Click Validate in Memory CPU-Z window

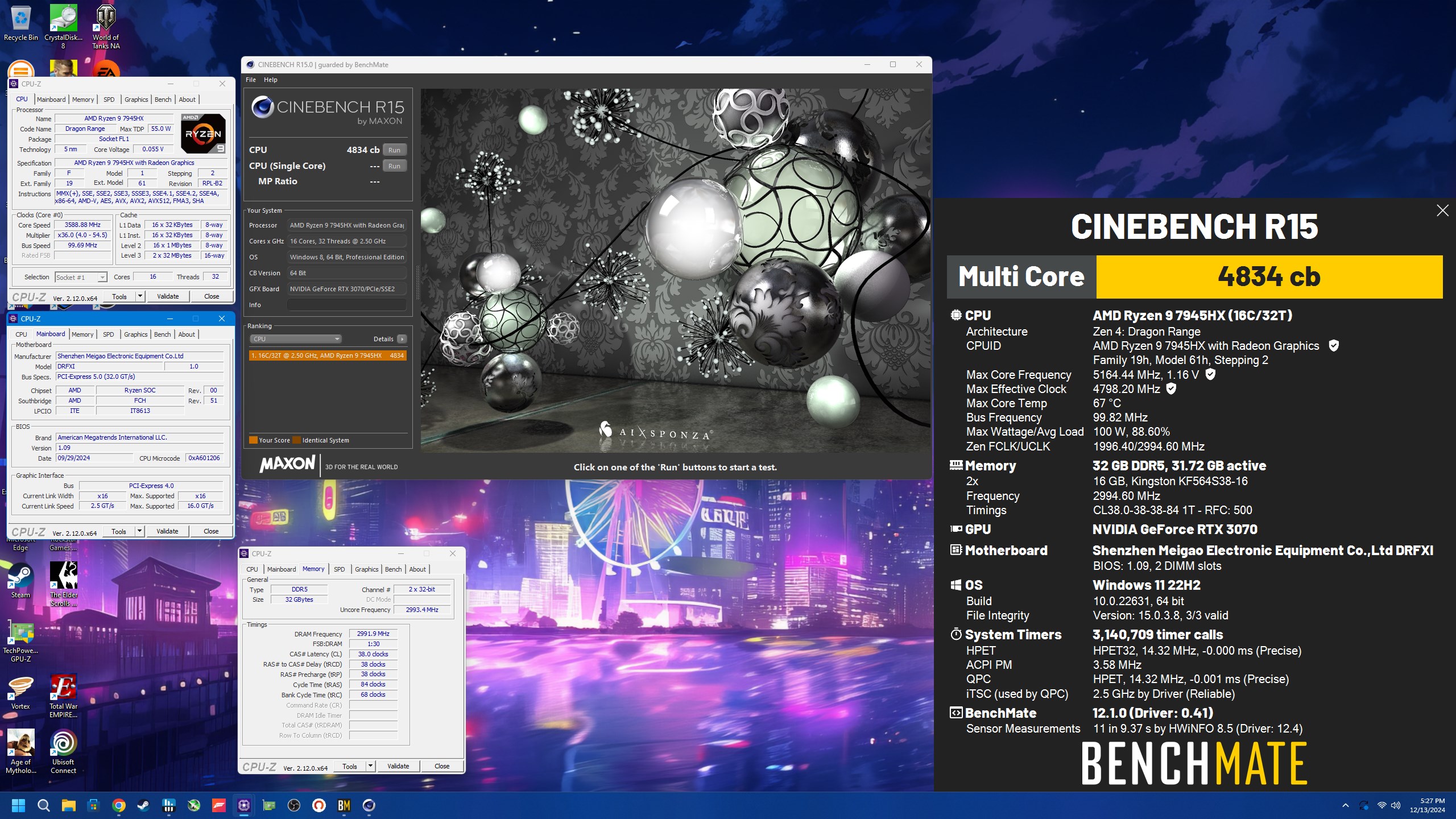[x=398, y=766]
